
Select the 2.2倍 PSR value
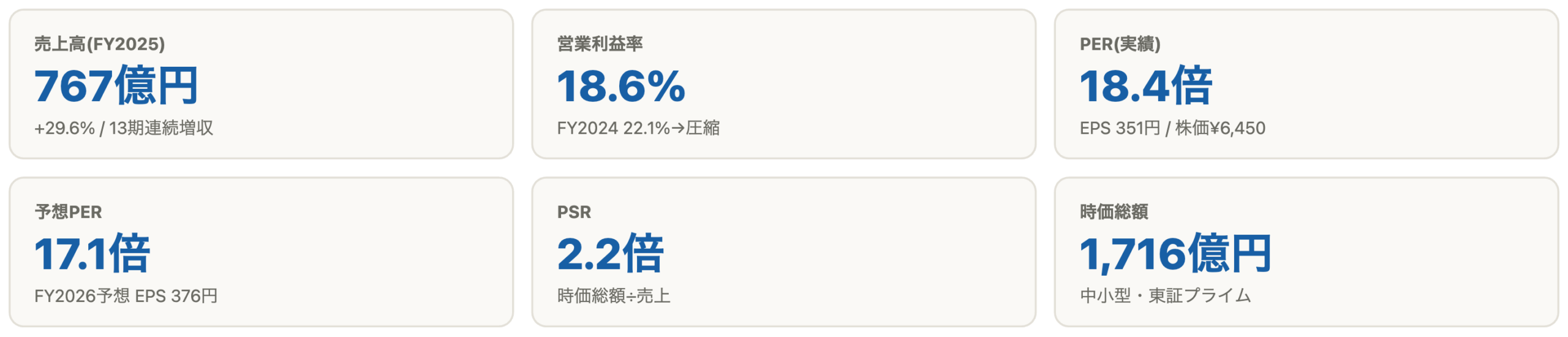pos(610,254)
